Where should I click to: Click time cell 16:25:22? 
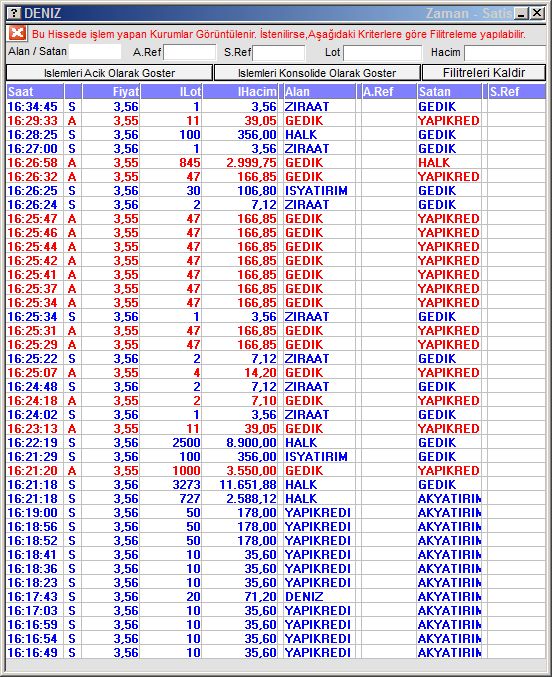coord(32,359)
